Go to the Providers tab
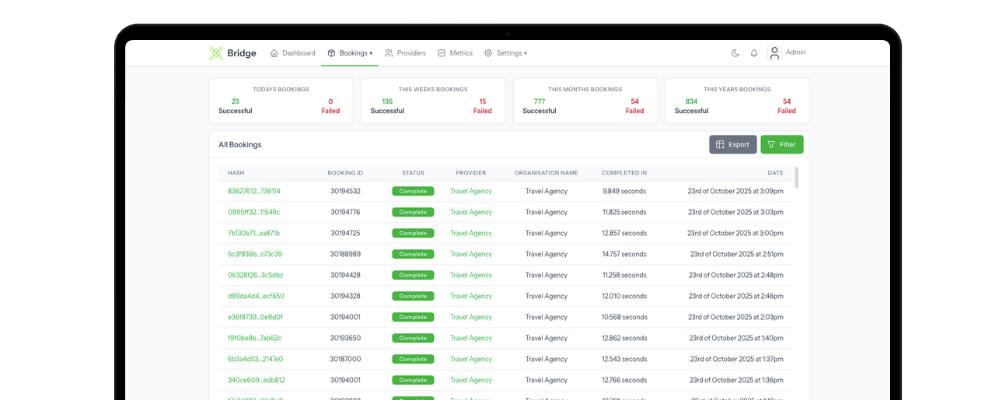The image size is (1000, 400). [405, 53]
